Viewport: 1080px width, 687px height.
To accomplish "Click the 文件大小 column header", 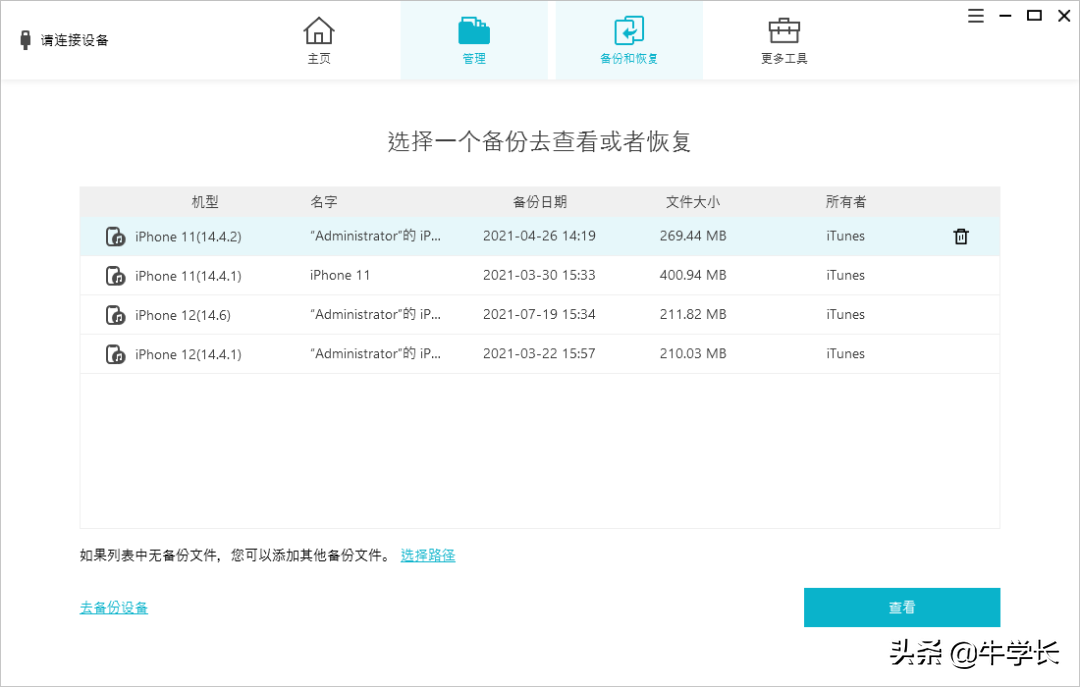I will click(692, 201).
